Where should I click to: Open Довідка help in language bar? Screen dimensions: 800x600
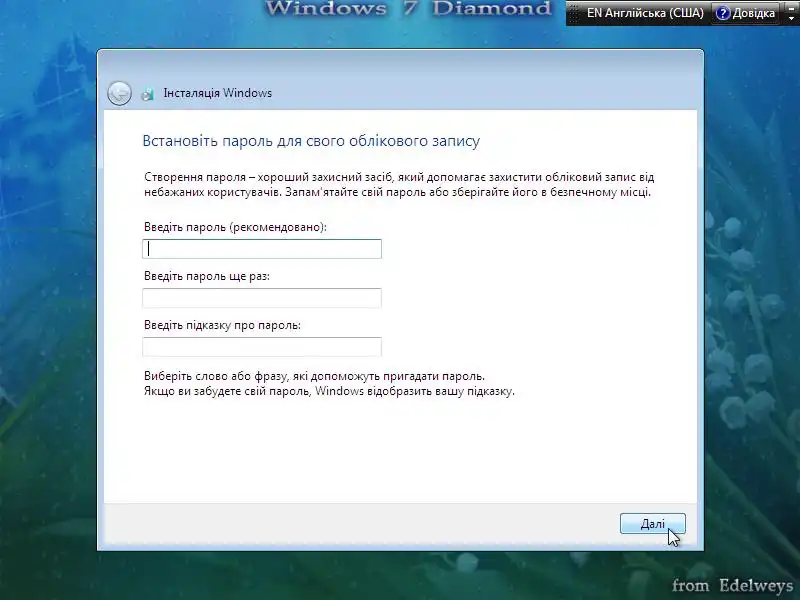746,13
